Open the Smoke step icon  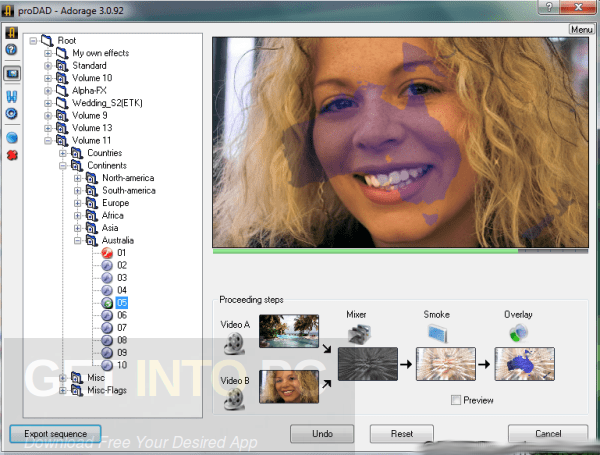point(437,333)
